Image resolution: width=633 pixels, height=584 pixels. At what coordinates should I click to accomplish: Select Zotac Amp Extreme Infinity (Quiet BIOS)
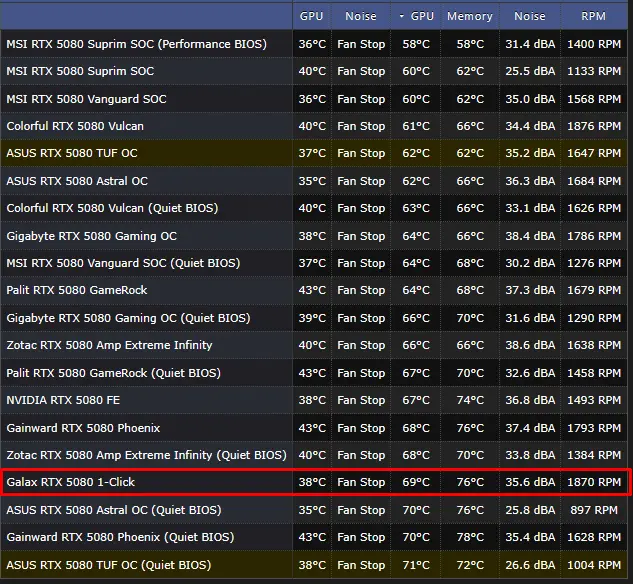(147, 455)
